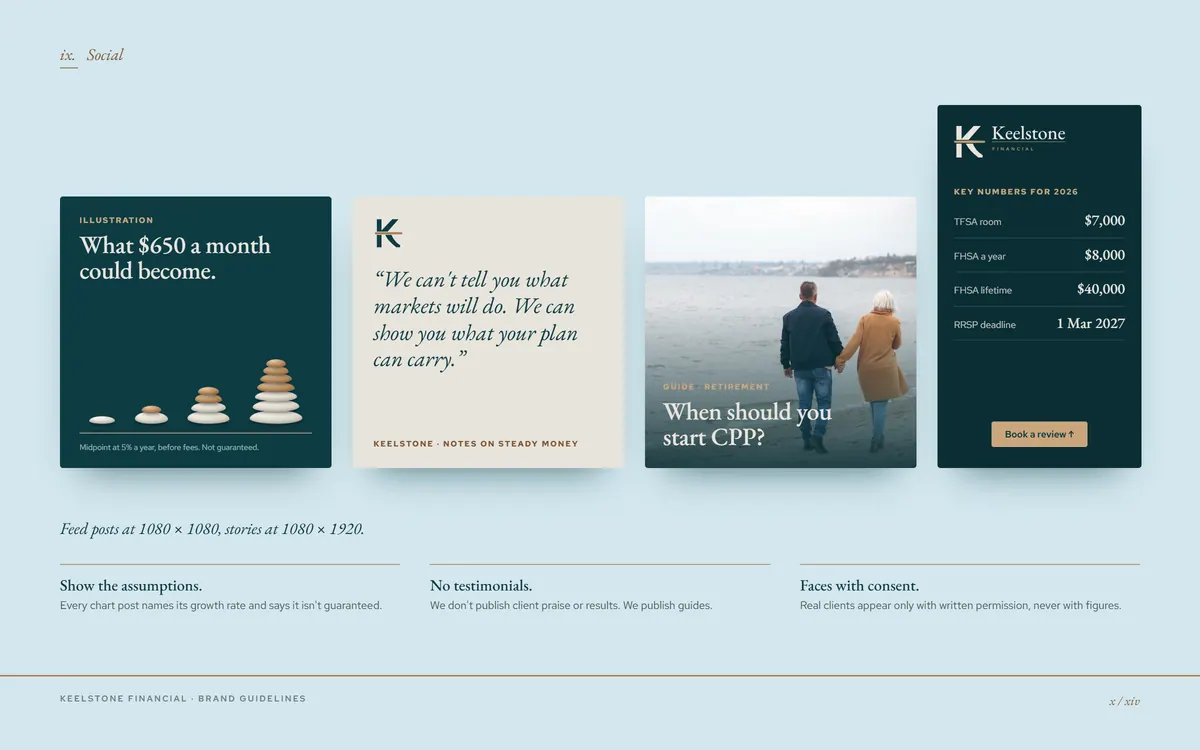The image size is (1200, 750).
Task: Select the $650 a month illustration post
Action: [x=195, y=332]
